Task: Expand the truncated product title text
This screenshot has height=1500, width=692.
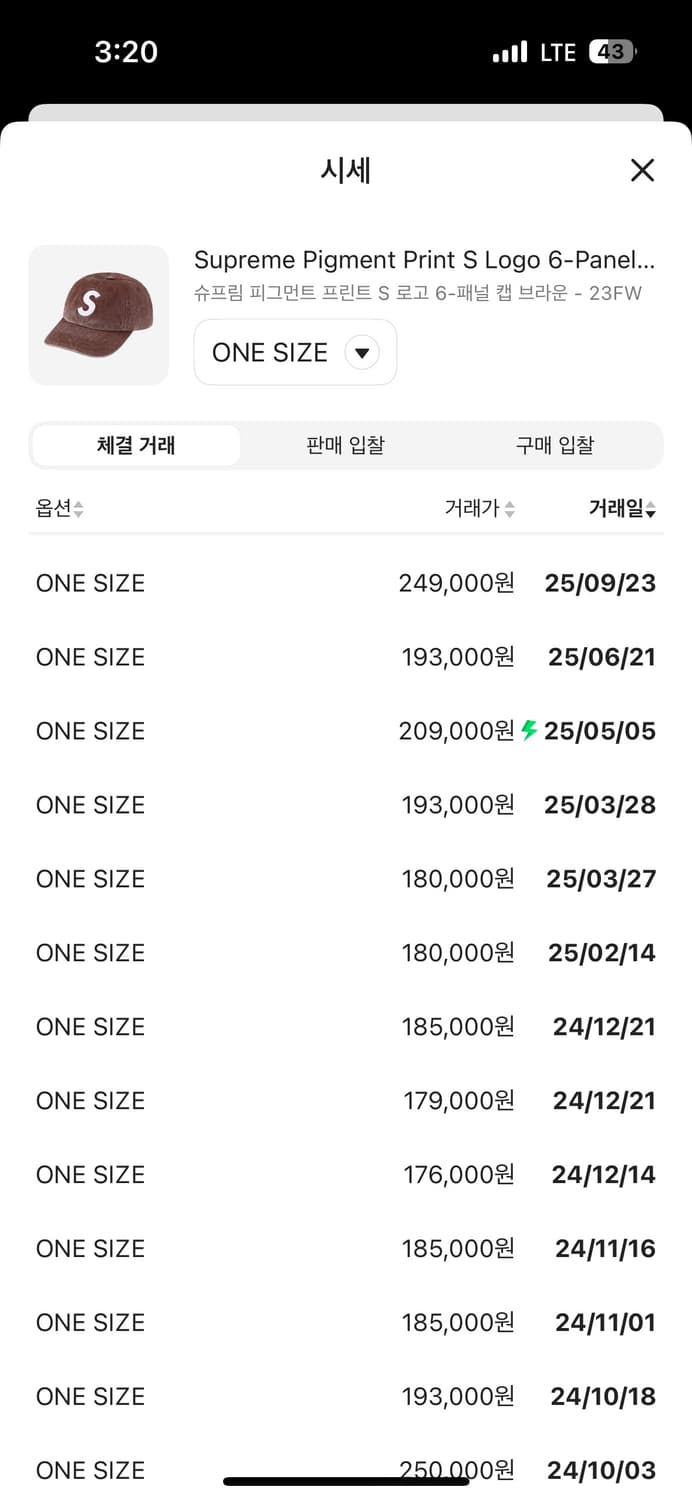Action: pyautogui.click(x=425, y=259)
